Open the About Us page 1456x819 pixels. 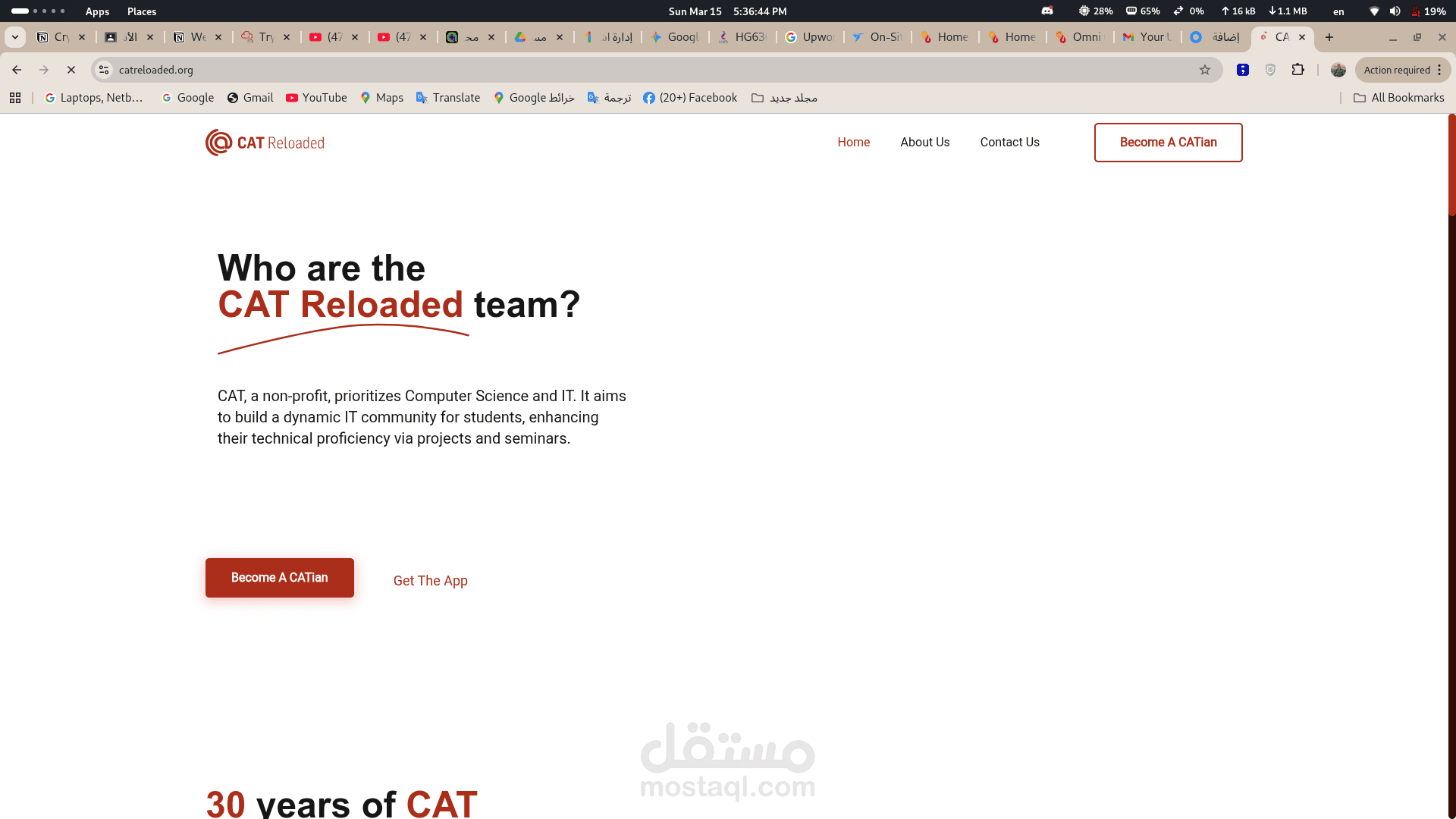(925, 143)
